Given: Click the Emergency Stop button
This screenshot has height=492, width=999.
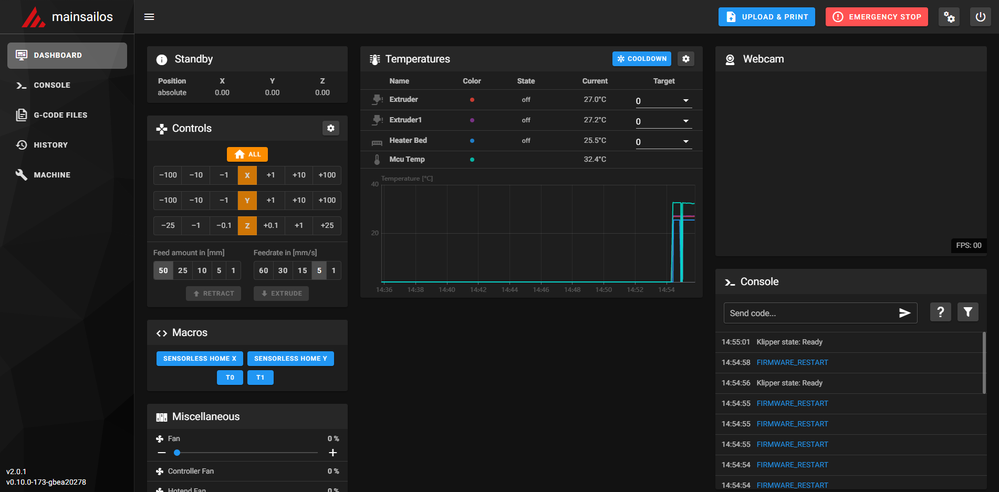Looking at the screenshot, I should (x=876, y=17).
